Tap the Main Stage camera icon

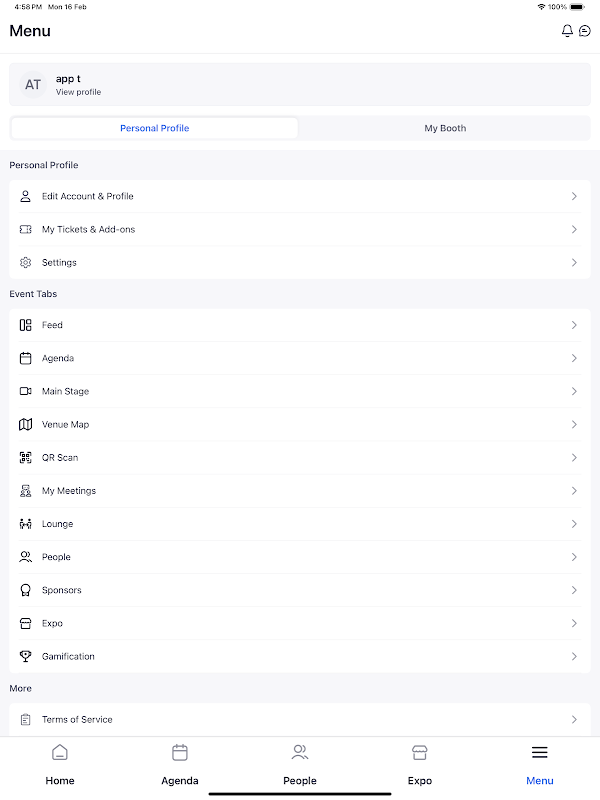coord(26,391)
